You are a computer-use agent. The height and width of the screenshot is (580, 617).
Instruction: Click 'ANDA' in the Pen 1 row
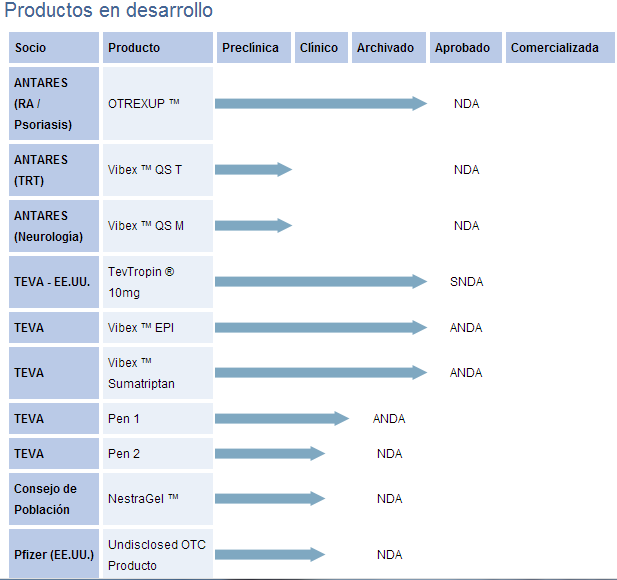(x=389, y=419)
